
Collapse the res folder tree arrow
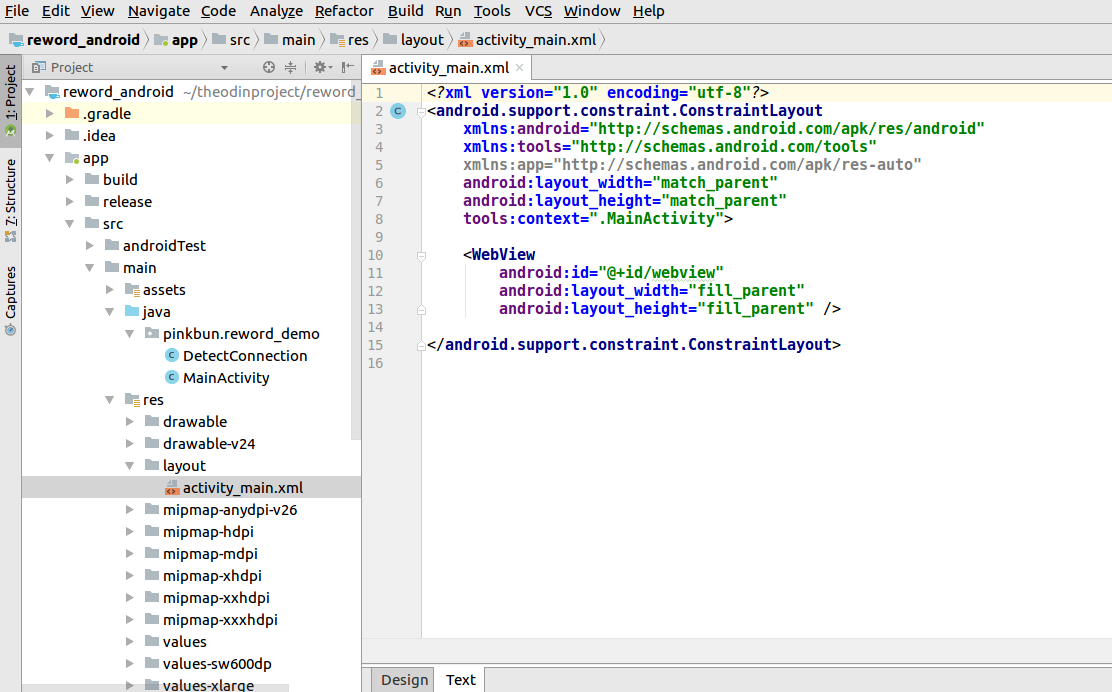pos(110,399)
